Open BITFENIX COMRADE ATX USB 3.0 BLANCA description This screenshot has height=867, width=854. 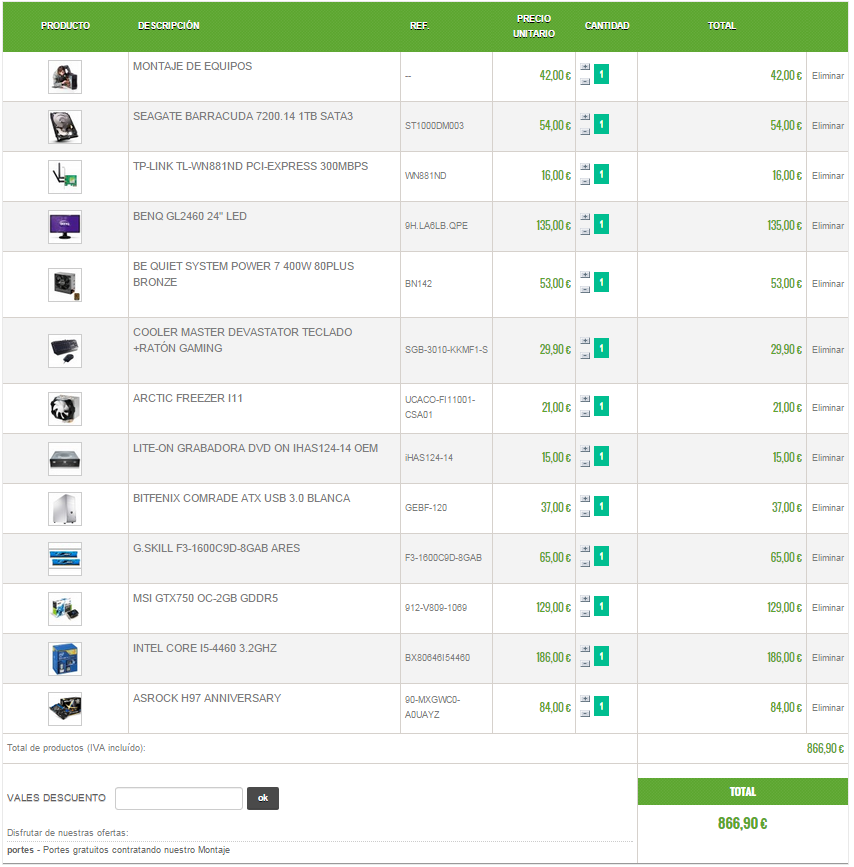coord(241,498)
